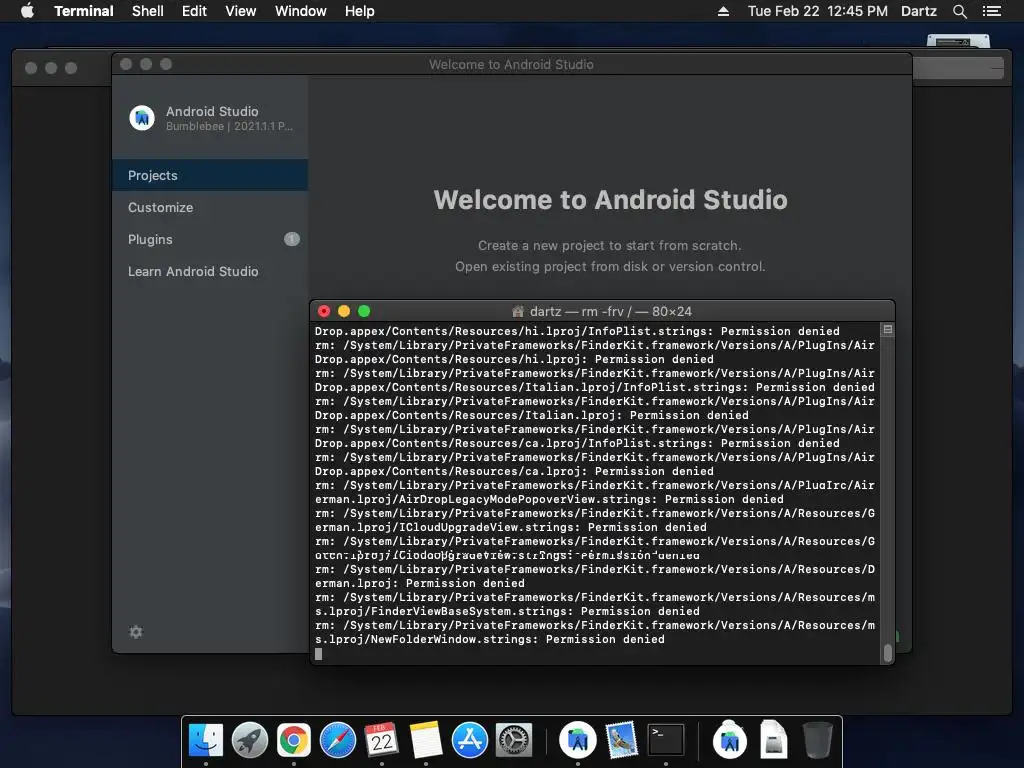1024x768 pixels.
Task: Select Plugins in Android Studio sidebar
Action: tap(210, 239)
